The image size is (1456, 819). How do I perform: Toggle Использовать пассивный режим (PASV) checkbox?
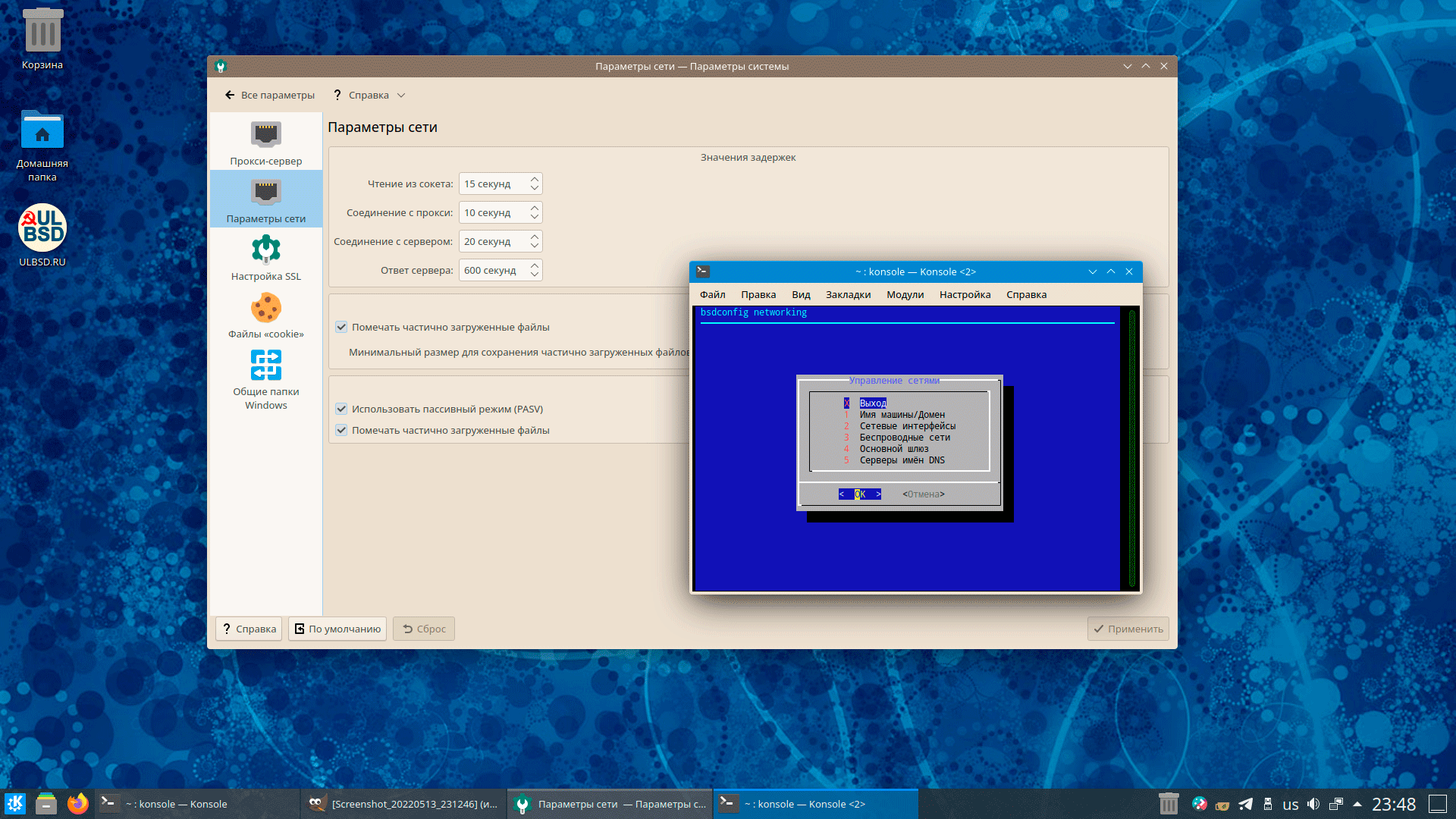pos(341,409)
